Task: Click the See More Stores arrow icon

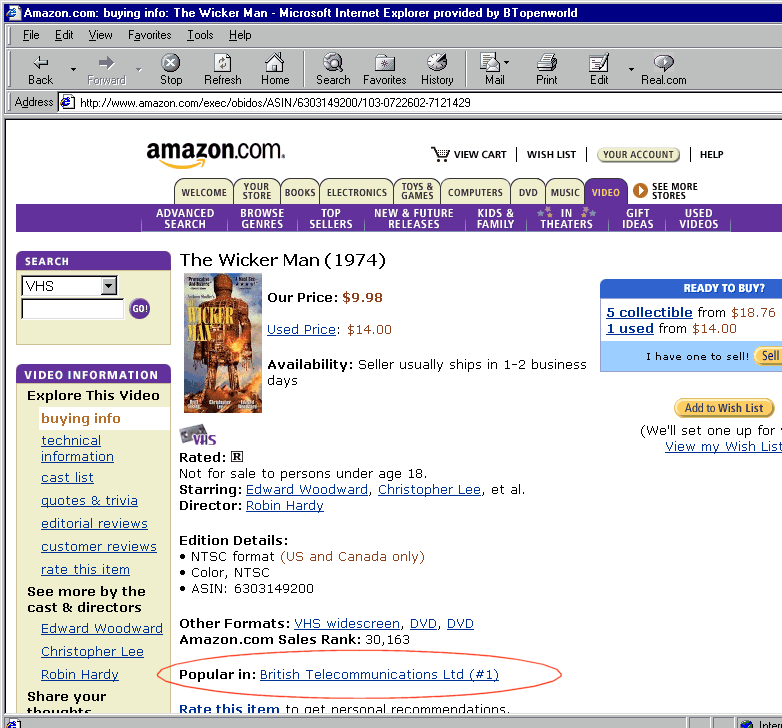Action: tap(640, 190)
